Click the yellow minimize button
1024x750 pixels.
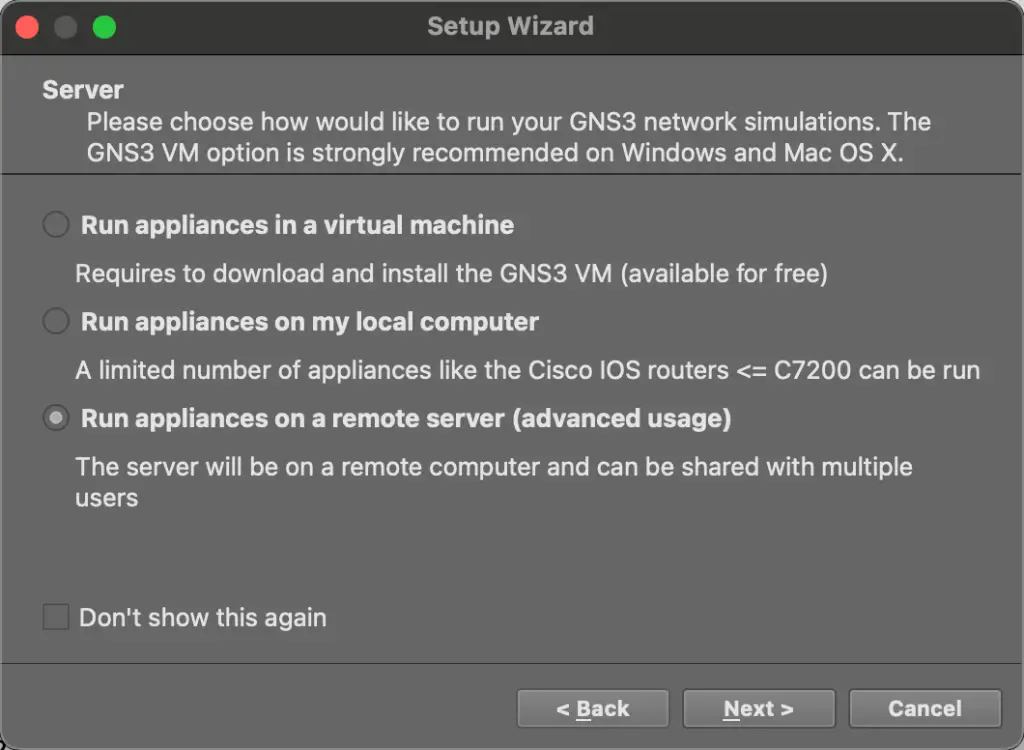coord(64,27)
